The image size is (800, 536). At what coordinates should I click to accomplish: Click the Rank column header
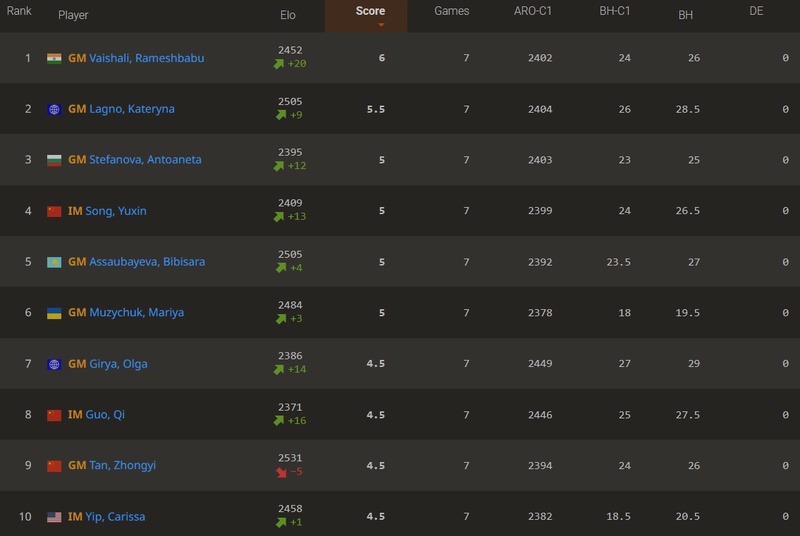coord(19,11)
